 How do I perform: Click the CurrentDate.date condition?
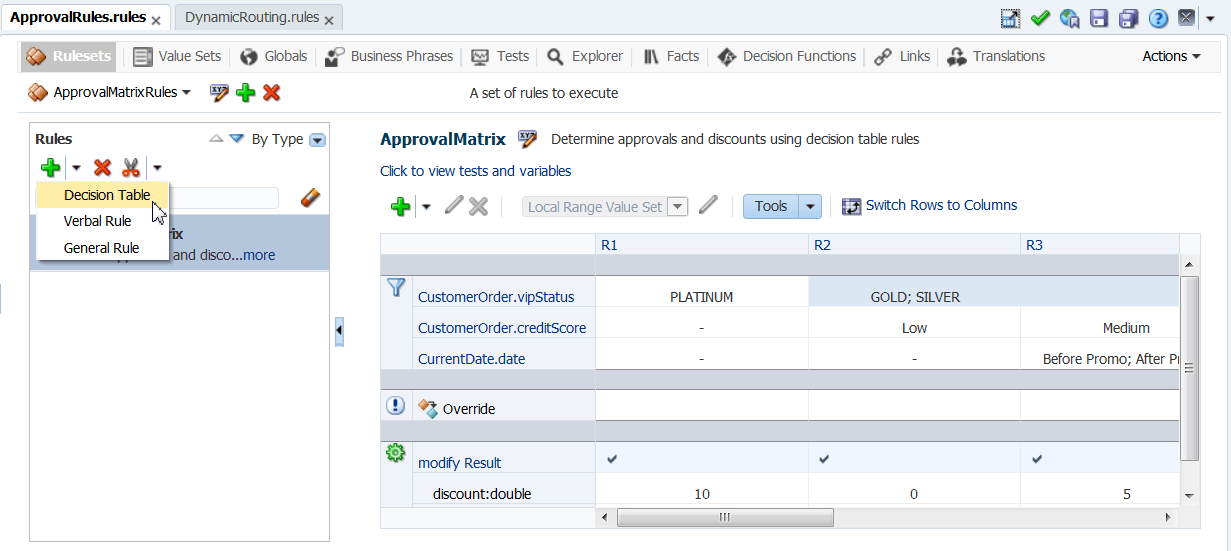pos(471,358)
